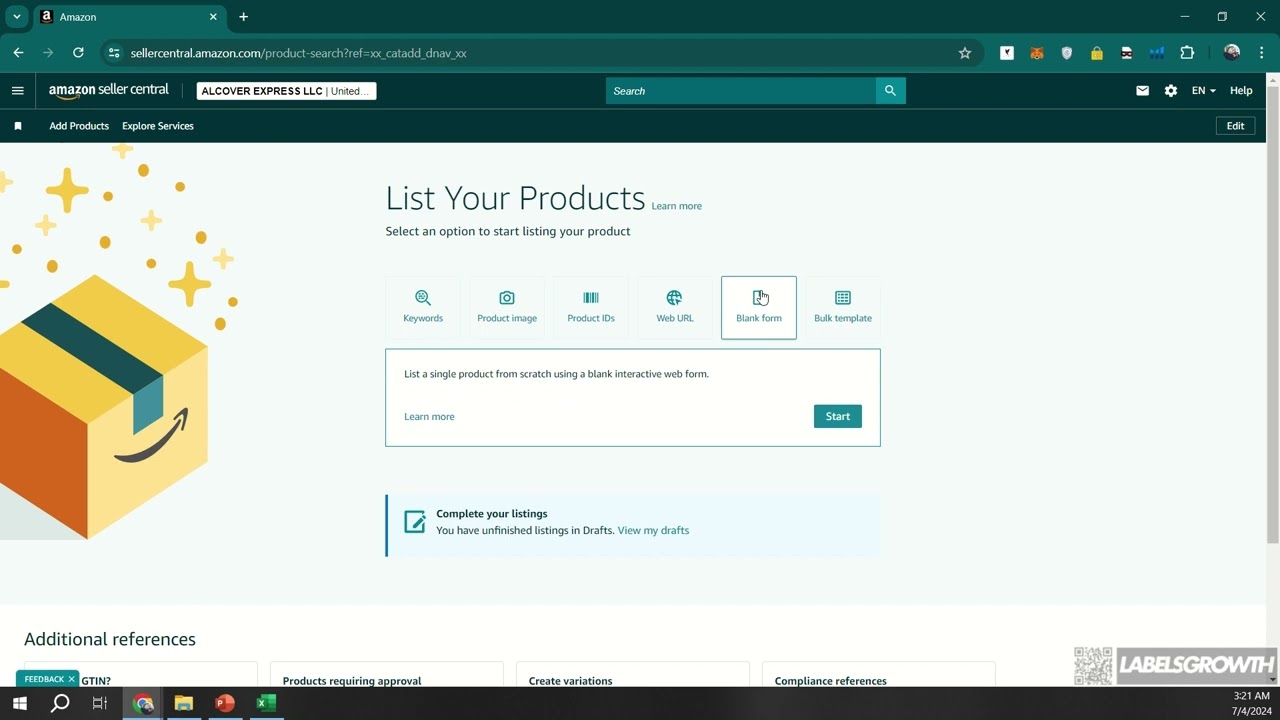1280x720 pixels.
Task: Open Chrome tab search dropdown arrow
Action: [x=16, y=17]
